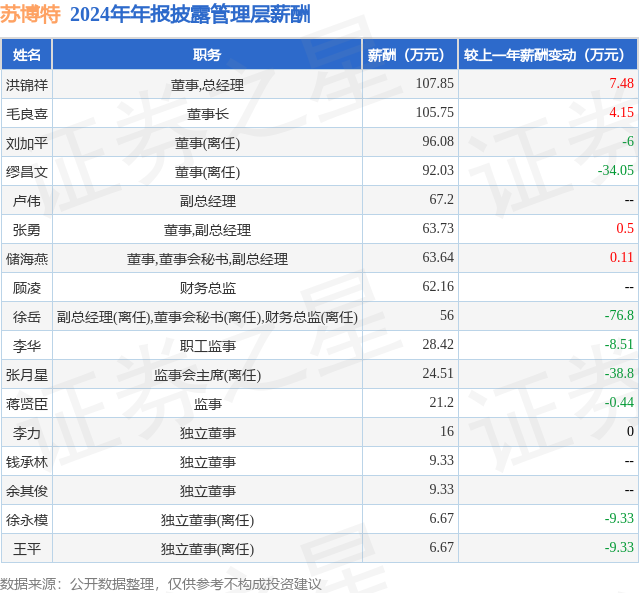Select the name 余其俊

[x=27, y=491]
